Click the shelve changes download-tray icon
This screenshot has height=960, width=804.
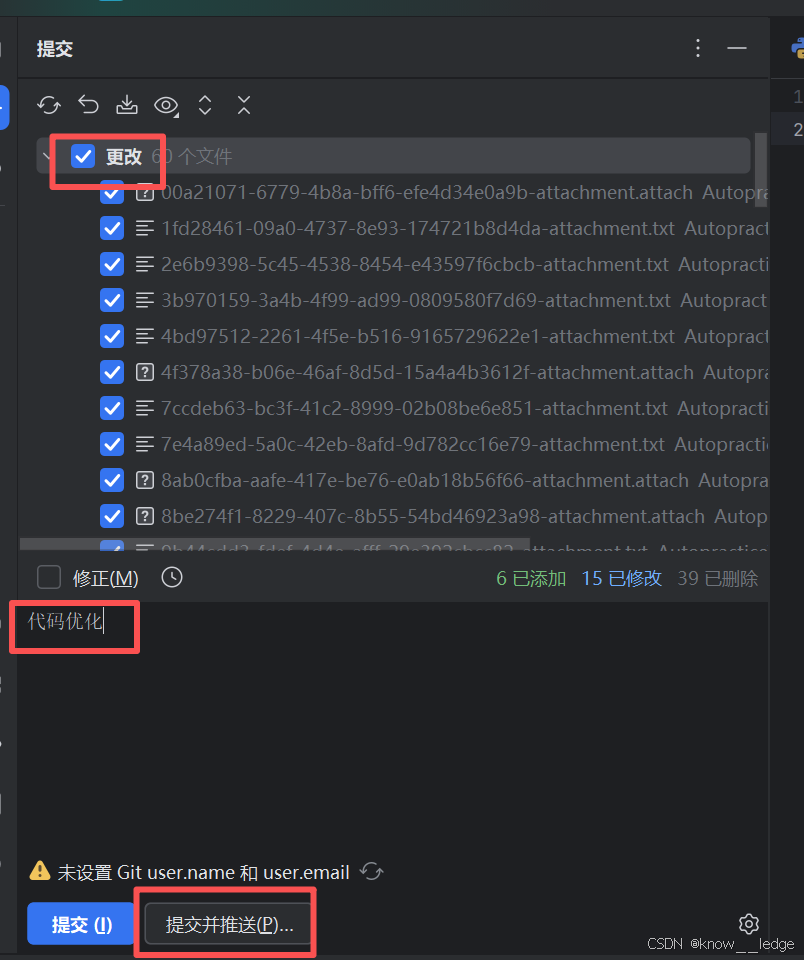click(x=127, y=105)
